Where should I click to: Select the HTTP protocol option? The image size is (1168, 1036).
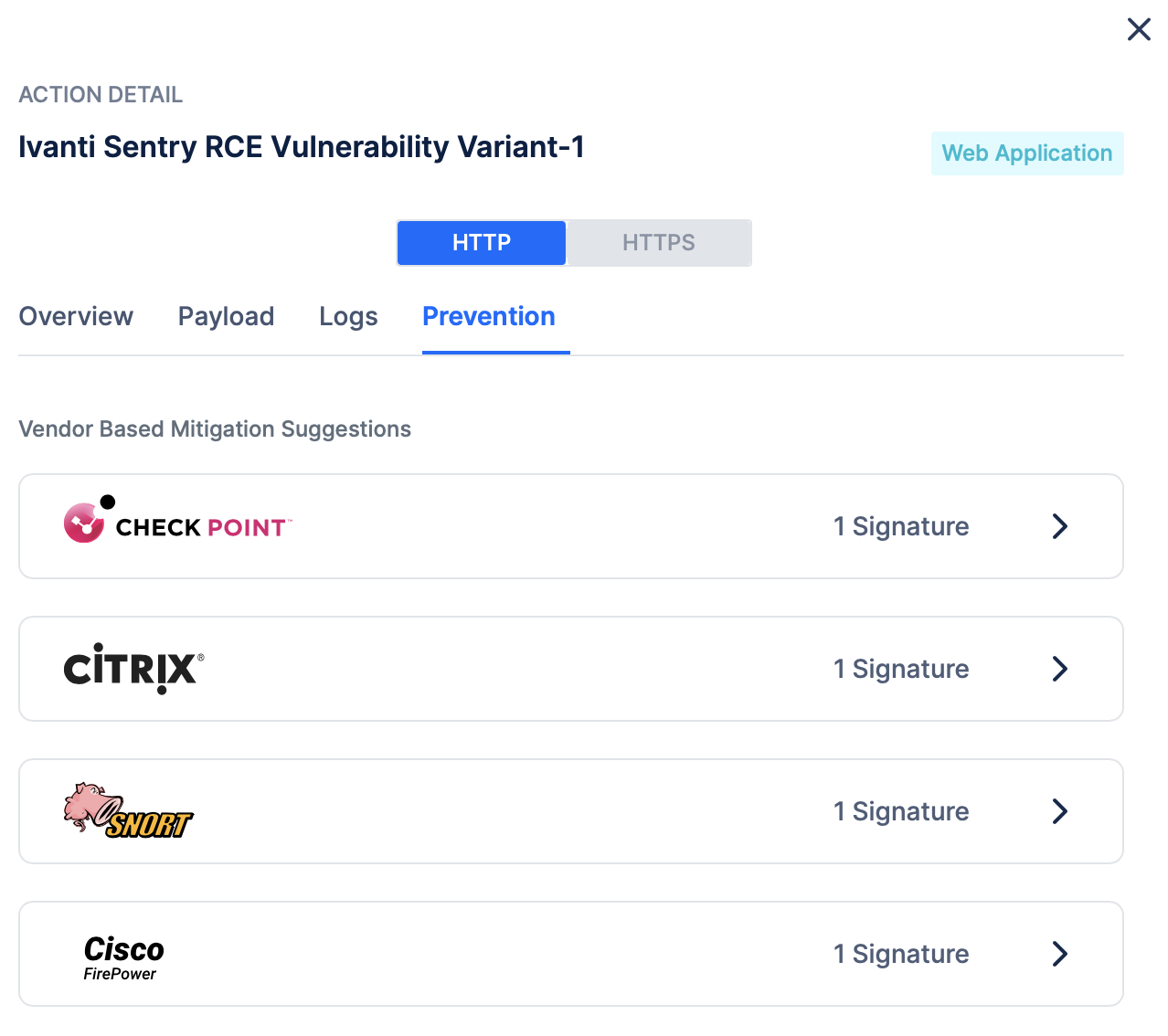point(482,243)
